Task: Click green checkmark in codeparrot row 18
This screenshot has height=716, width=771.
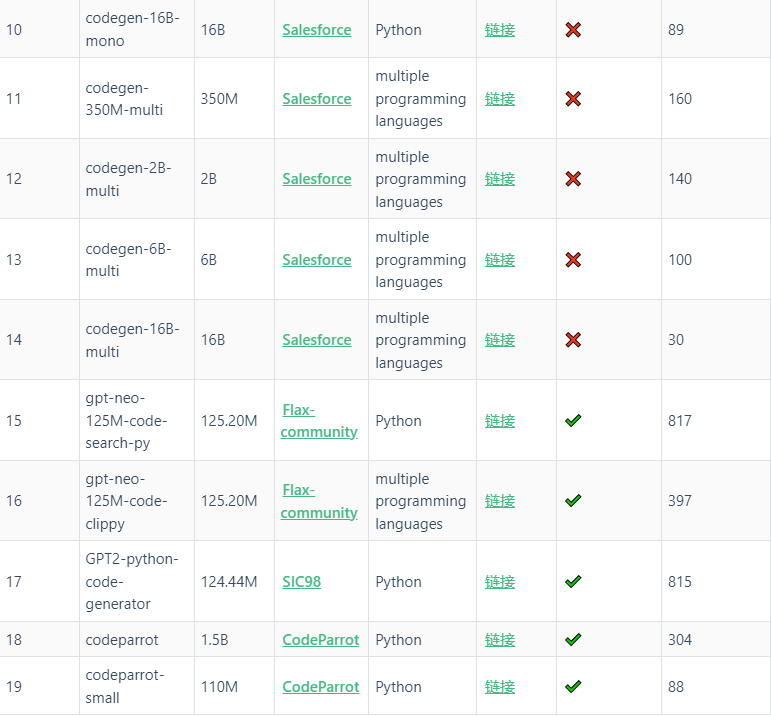Action: click(x=573, y=639)
